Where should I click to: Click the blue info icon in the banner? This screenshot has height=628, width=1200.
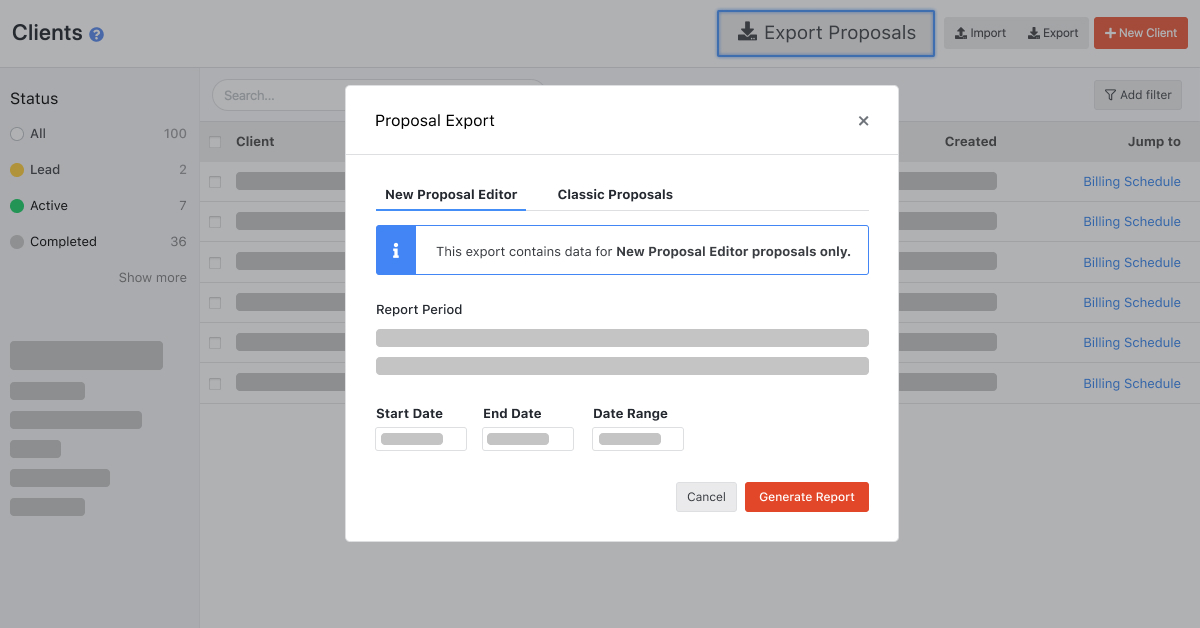tap(396, 250)
